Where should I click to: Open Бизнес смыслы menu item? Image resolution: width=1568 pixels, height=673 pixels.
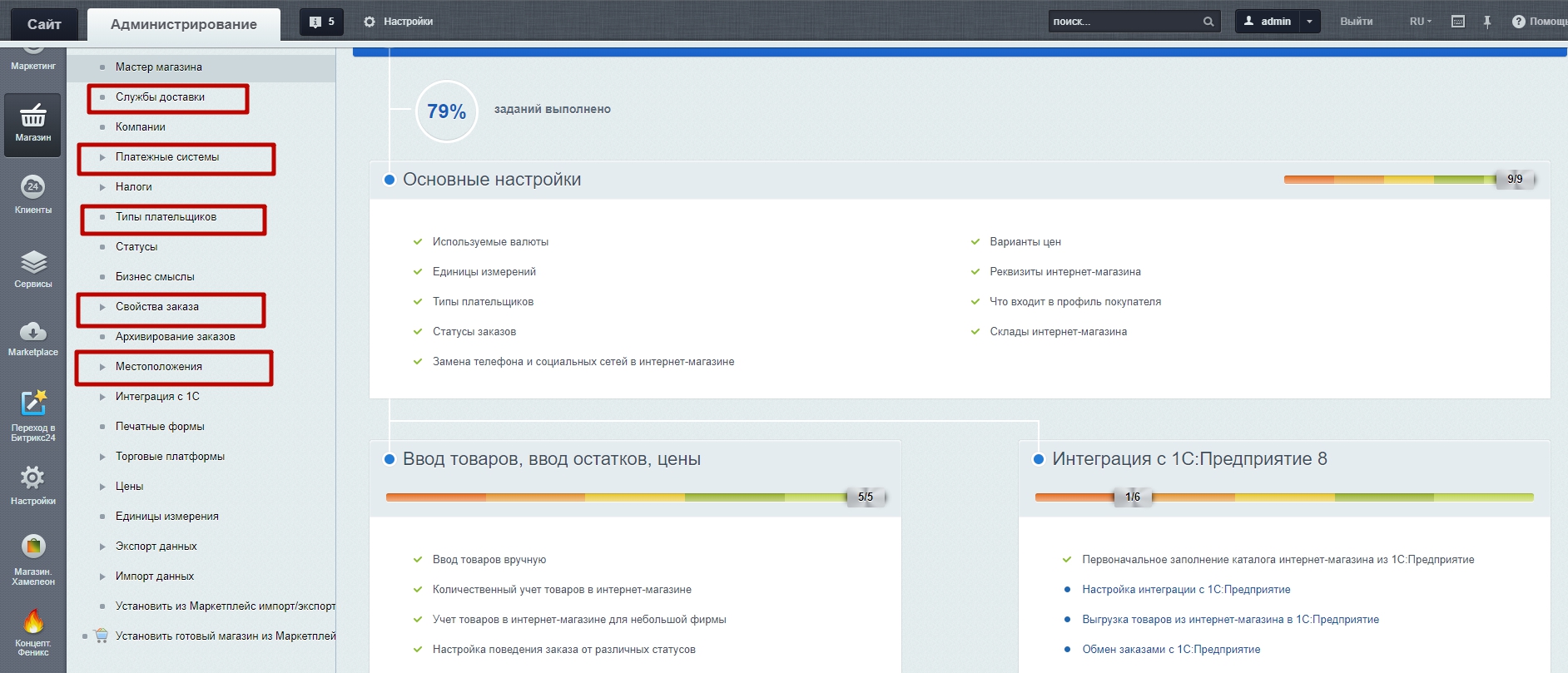pyautogui.click(x=155, y=277)
